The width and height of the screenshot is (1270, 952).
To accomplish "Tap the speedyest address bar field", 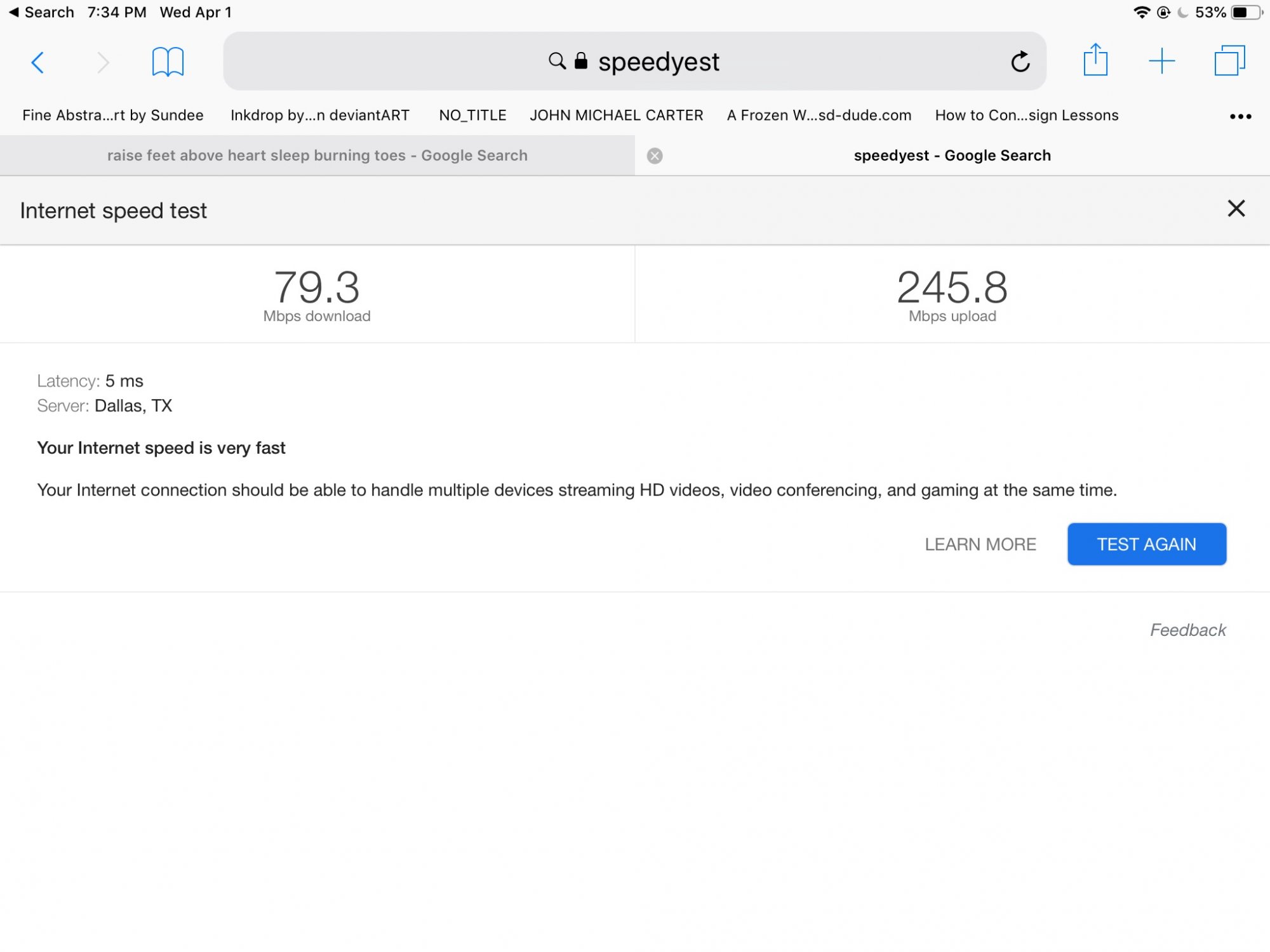I will [658, 62].
